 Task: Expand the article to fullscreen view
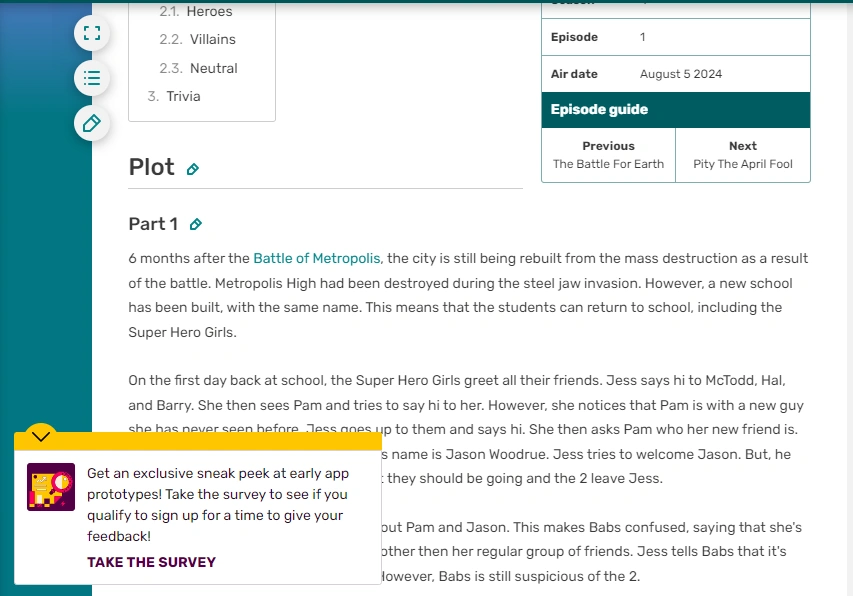[x=92, y=32]
